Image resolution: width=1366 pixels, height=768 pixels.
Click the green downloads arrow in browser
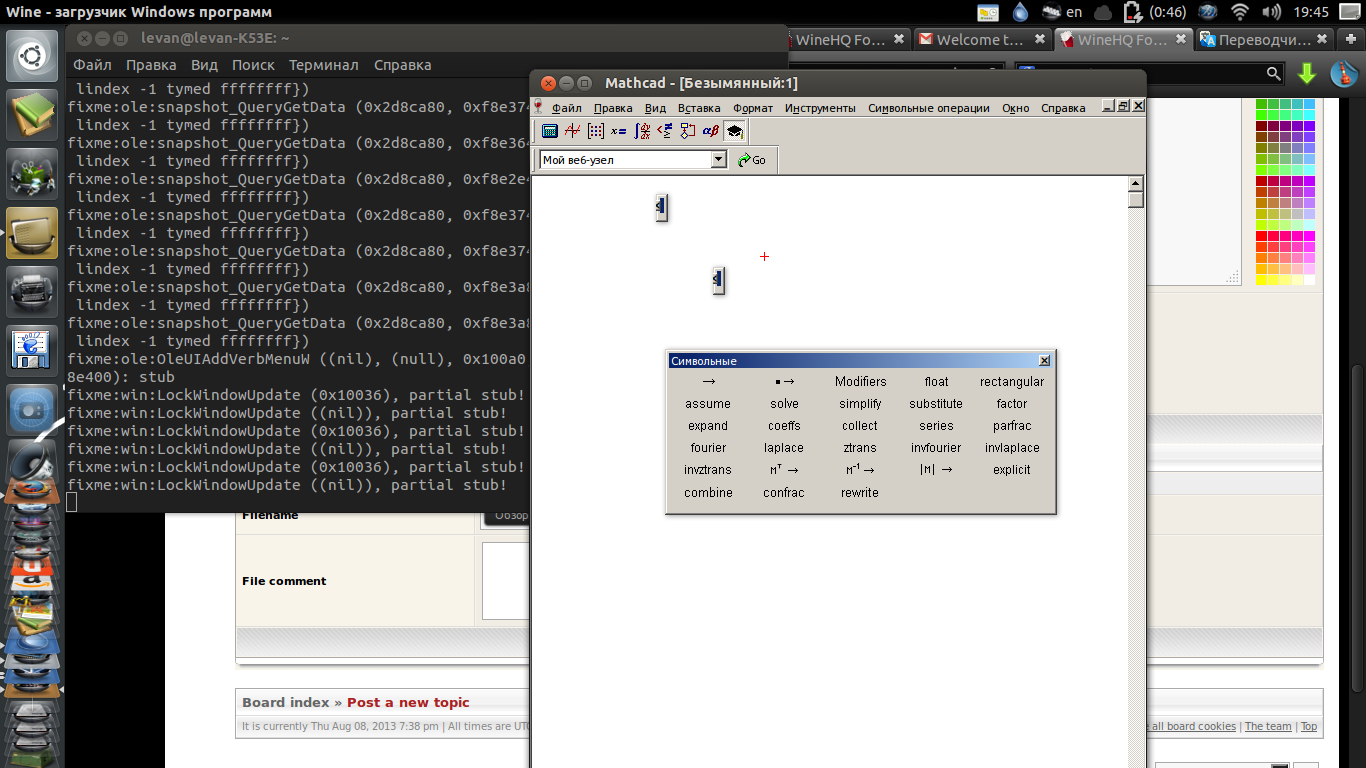[1306, 74]
